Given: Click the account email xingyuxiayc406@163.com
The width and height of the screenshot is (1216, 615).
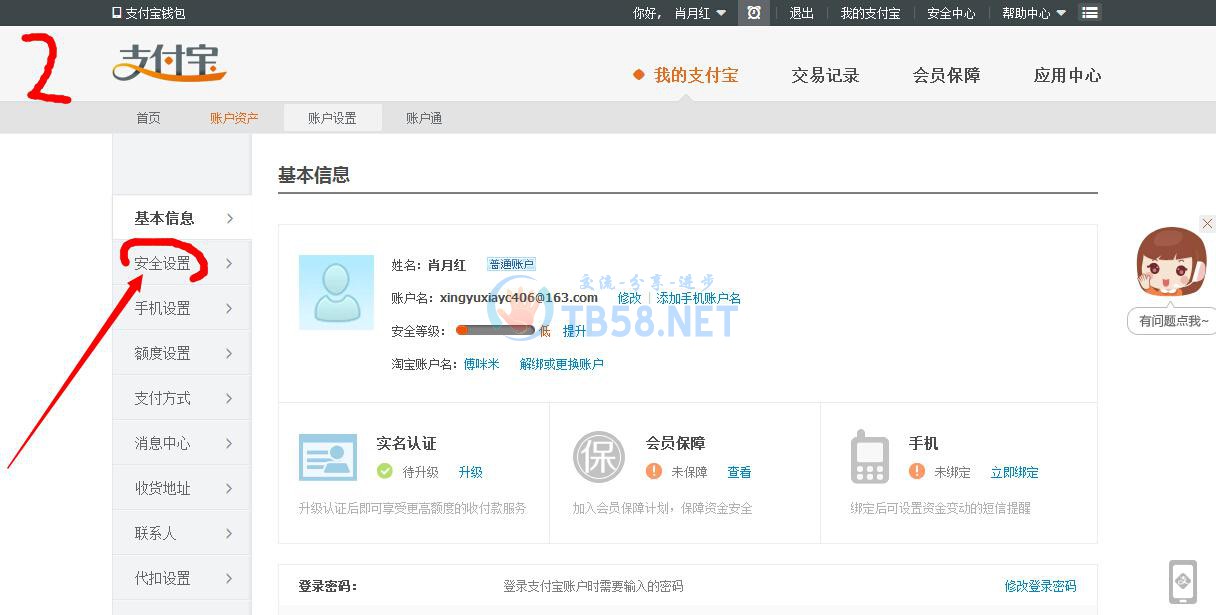Looking at the screenshot, I should point(519,298).
